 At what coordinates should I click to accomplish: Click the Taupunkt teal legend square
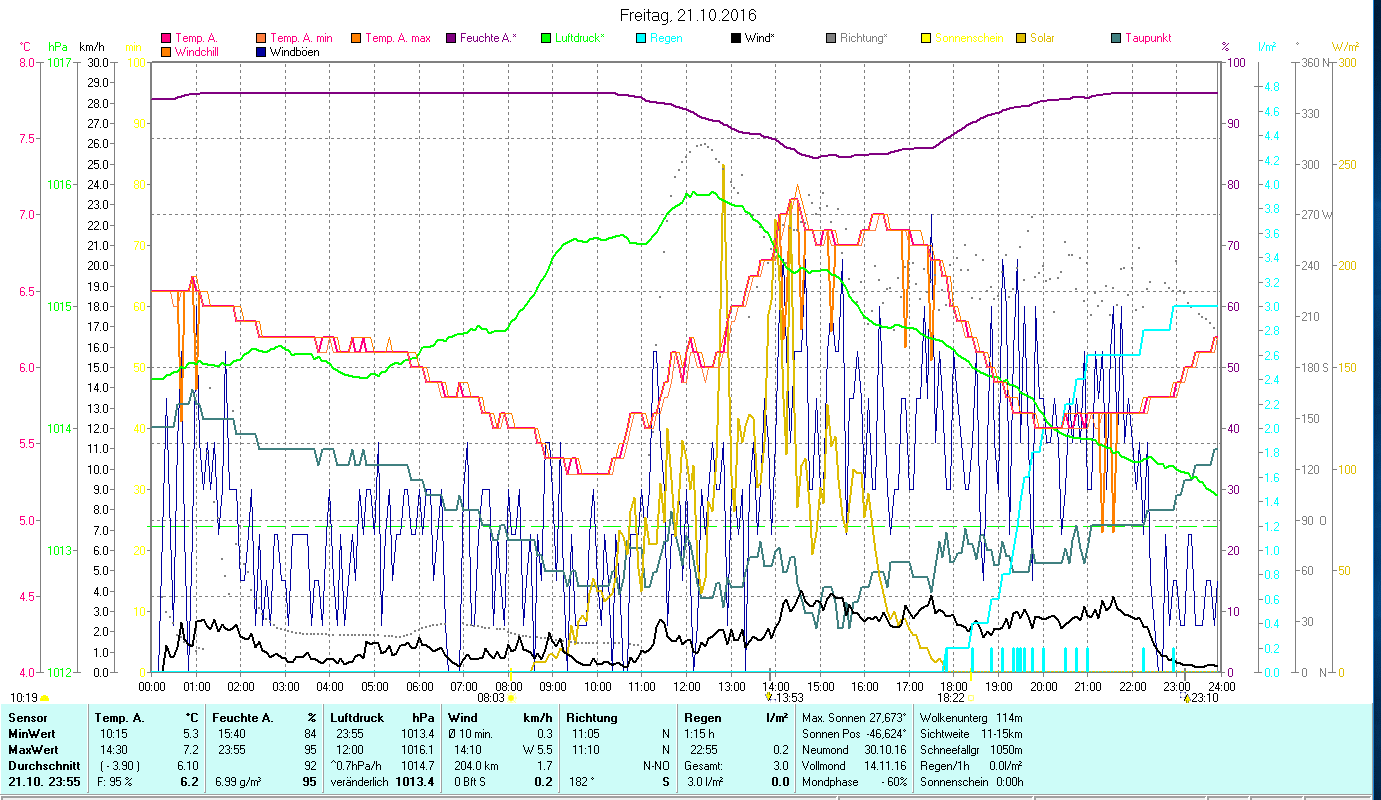coord(1116,39)
